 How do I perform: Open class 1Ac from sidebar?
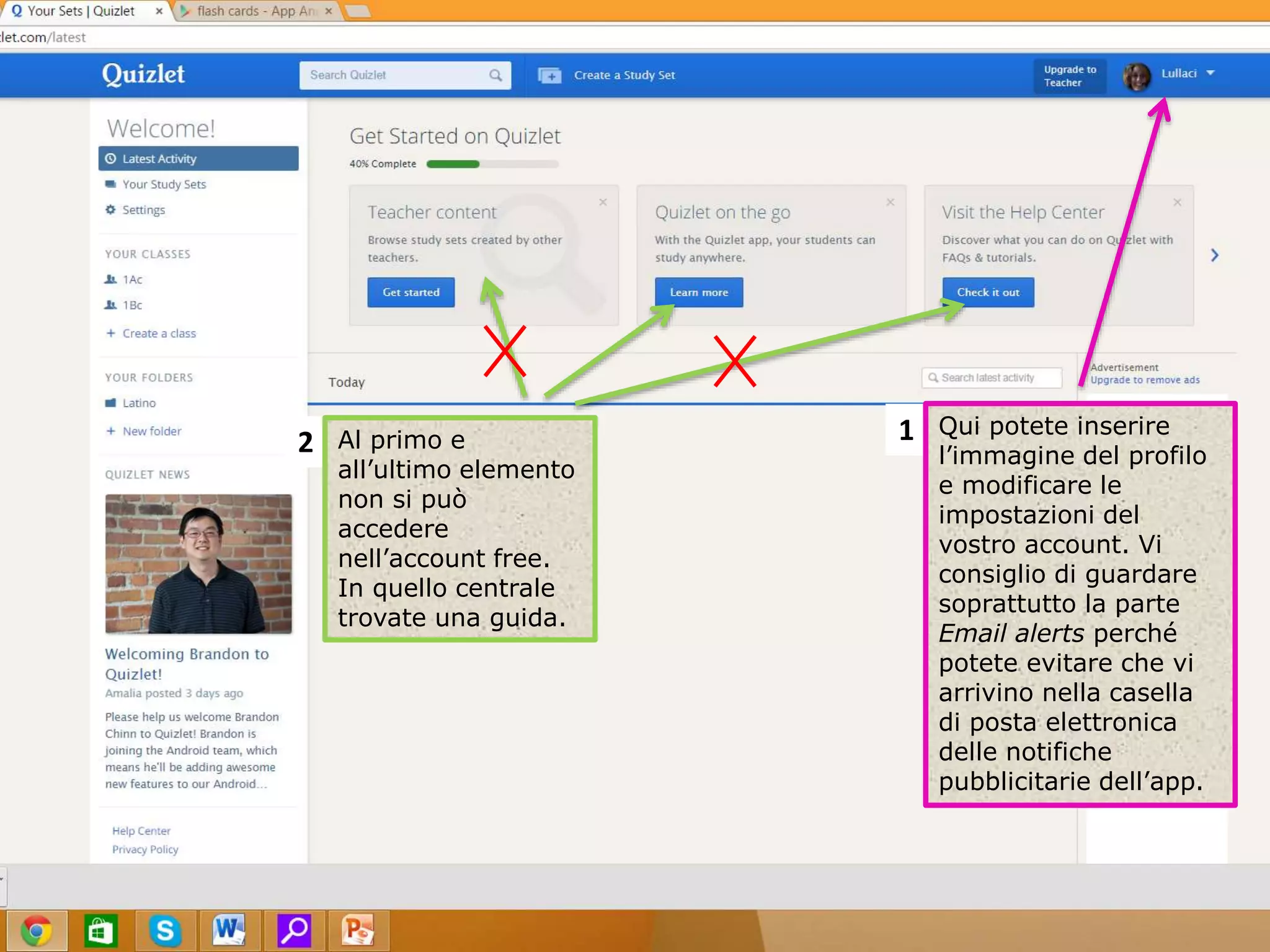[132, 280]
